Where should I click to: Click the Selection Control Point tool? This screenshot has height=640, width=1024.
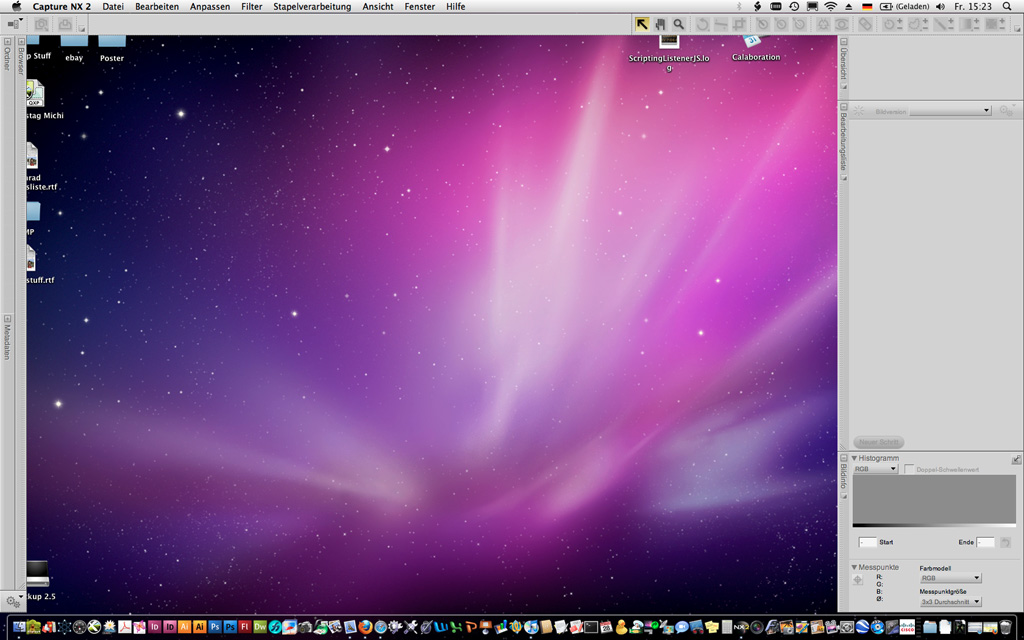point(892,24)
